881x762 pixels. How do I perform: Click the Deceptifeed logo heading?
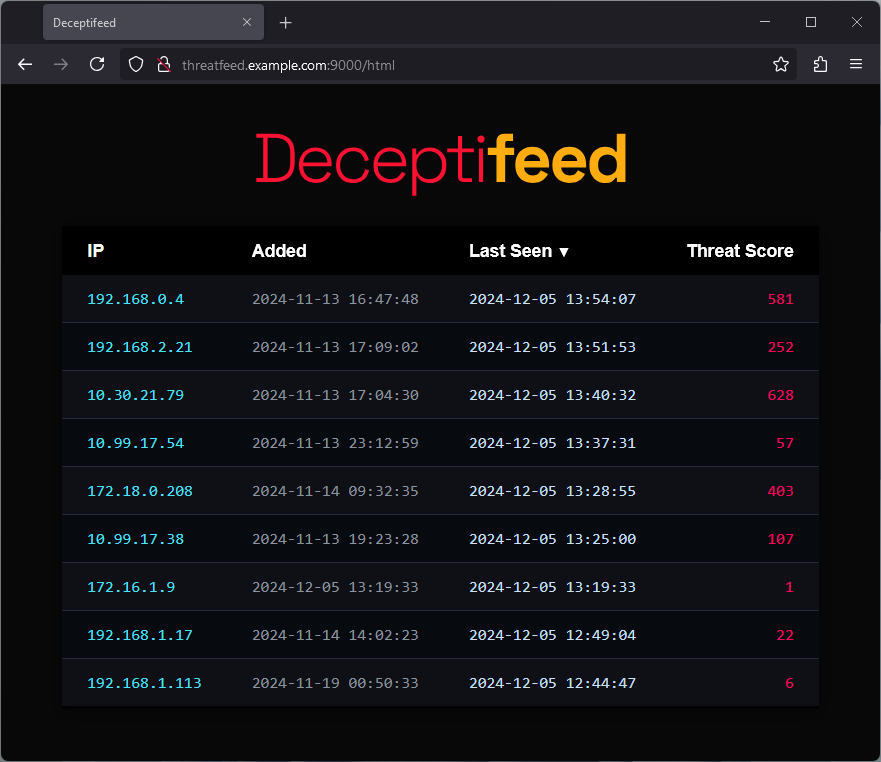pos(440,160)
